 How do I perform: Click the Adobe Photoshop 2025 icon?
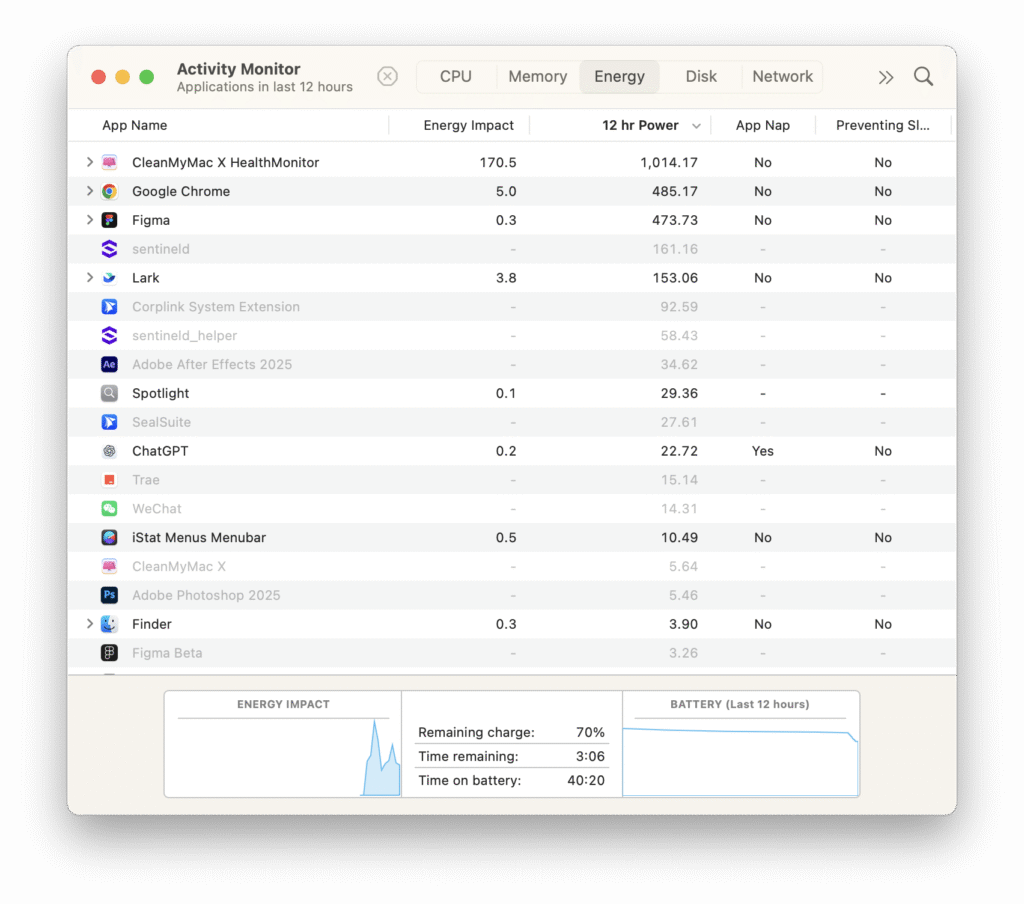coord(109,595)
